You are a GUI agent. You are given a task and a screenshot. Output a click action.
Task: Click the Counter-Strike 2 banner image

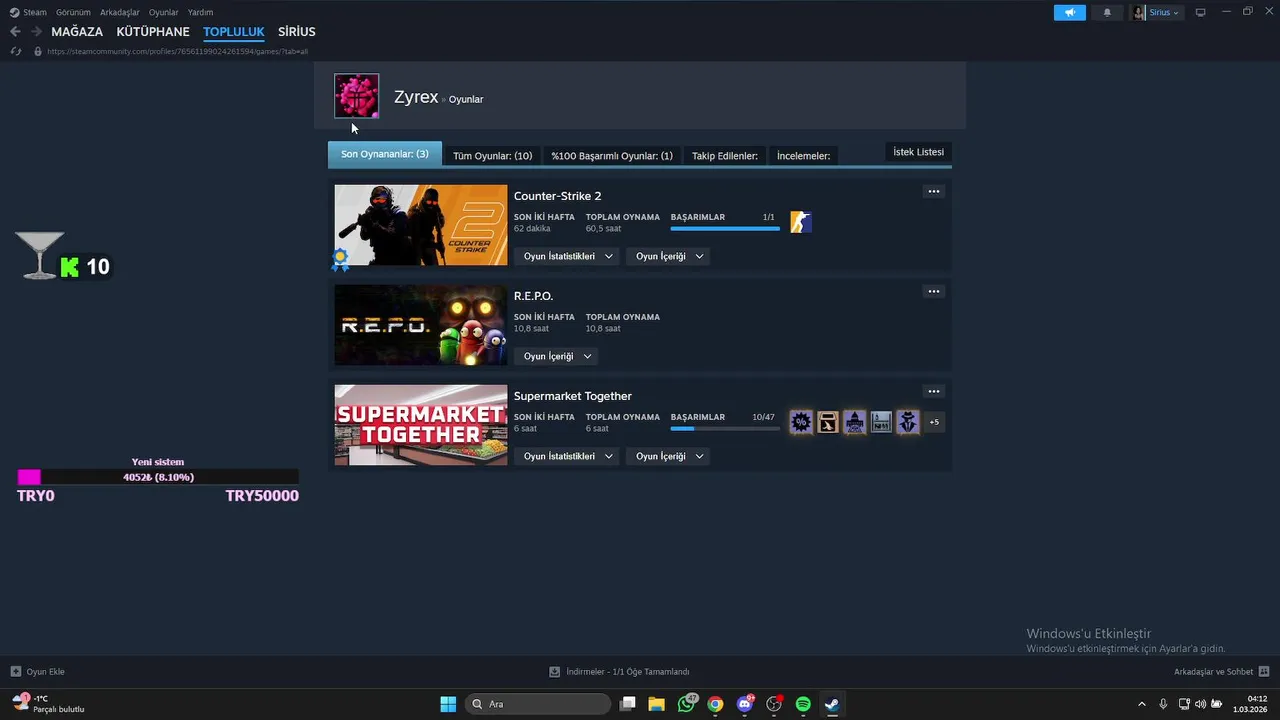click(x=421, y=225)
